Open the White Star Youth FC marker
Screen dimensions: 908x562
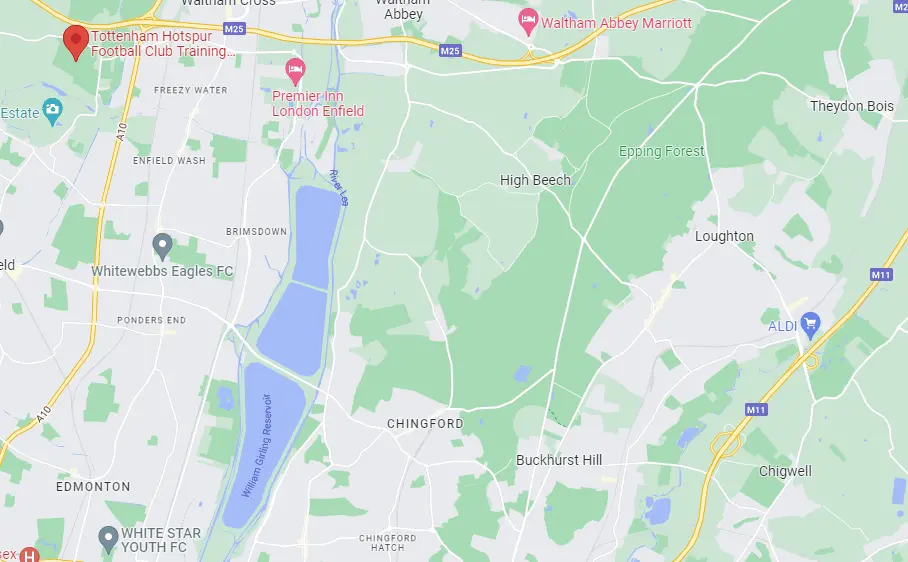click(x=108, y=539)
